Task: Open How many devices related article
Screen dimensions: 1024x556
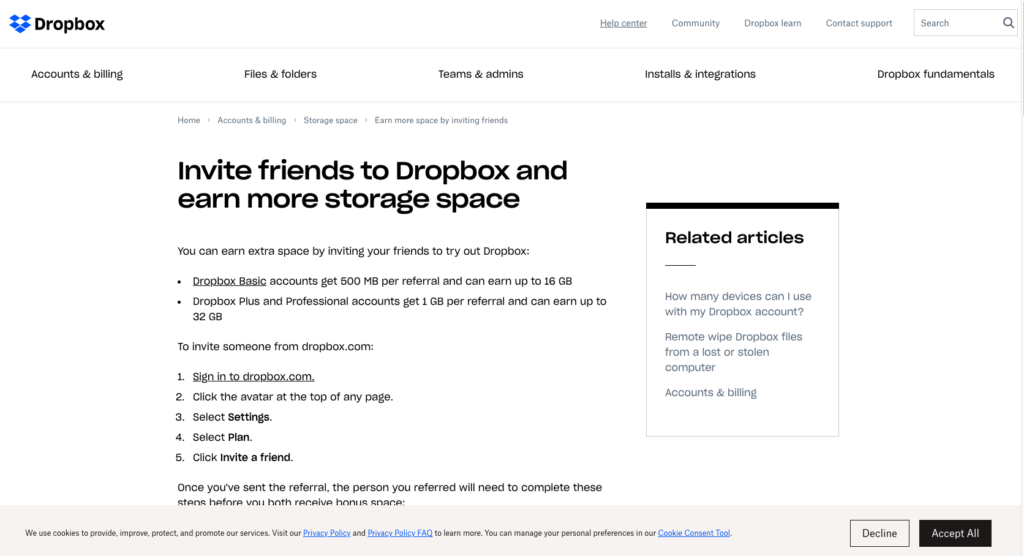Action: (x=738, y=304)
